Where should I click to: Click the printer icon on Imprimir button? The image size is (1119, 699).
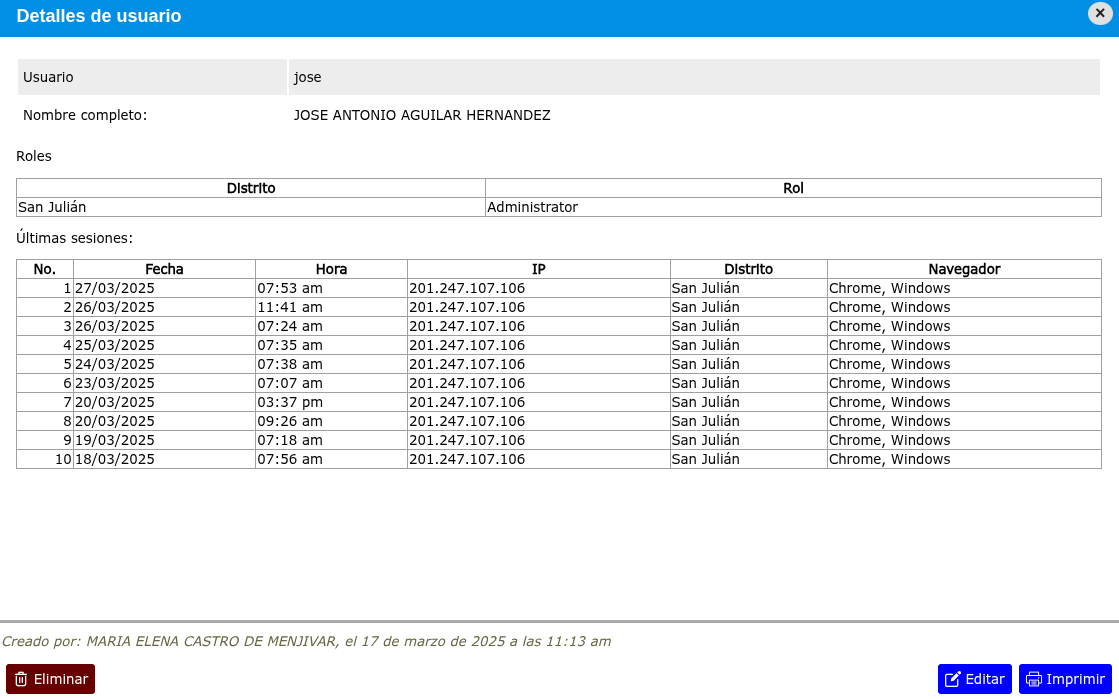pos(1033,679)
